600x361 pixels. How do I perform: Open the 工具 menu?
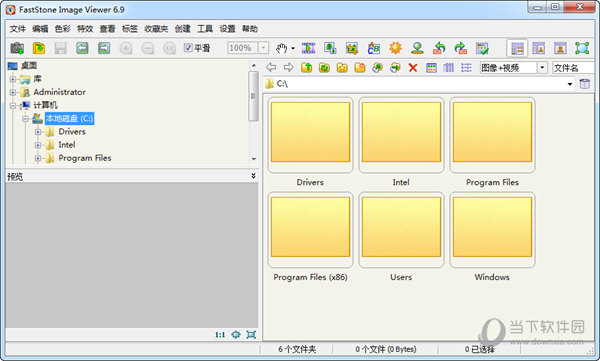[x=205, y=29]
